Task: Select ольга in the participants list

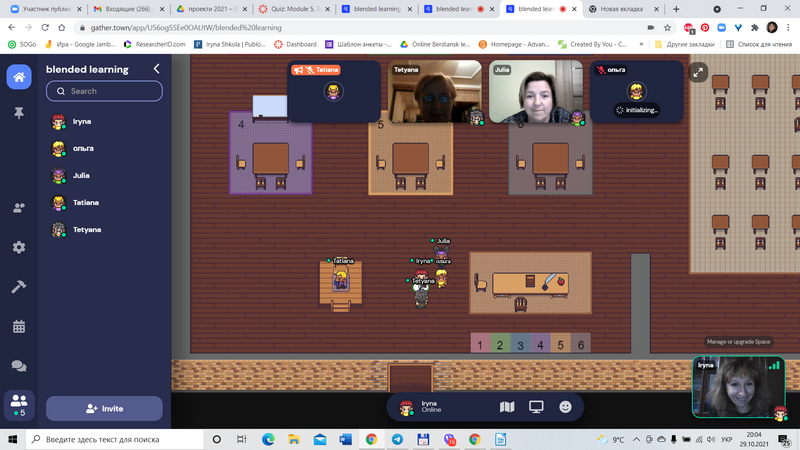Action: coord(104,148)
